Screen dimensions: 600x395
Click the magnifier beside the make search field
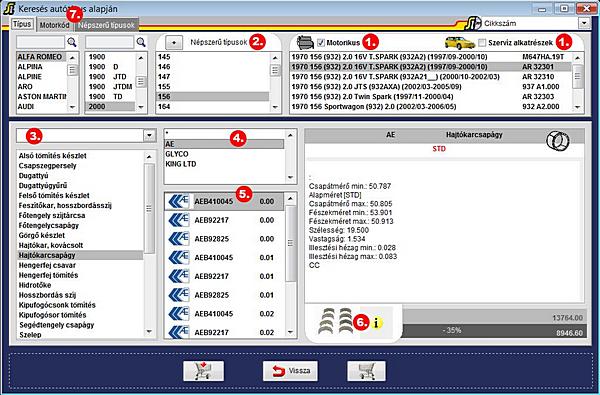pos(72,42)
